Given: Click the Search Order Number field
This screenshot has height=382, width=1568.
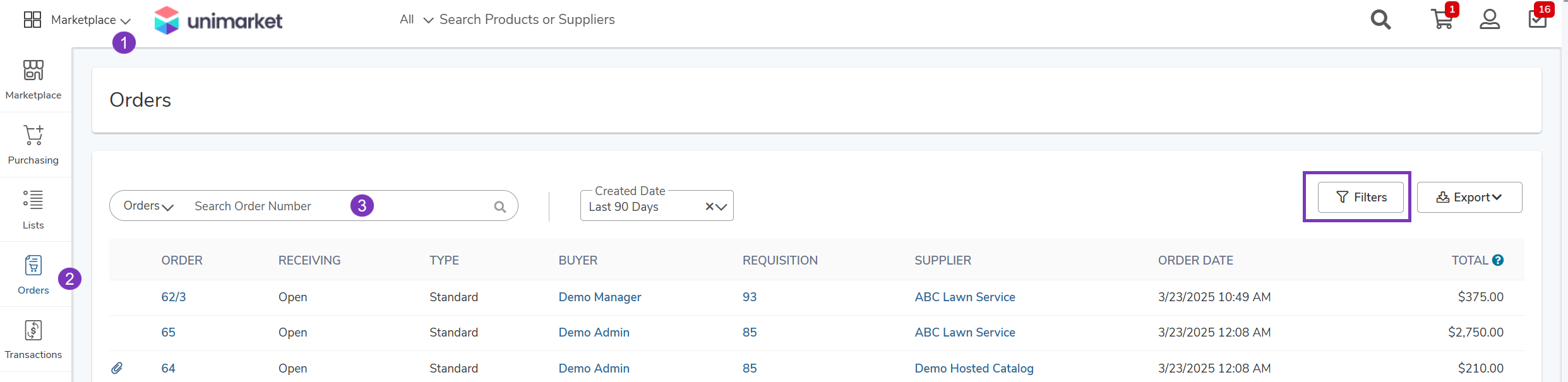Looking at the screenshot, I should point(338,206).
